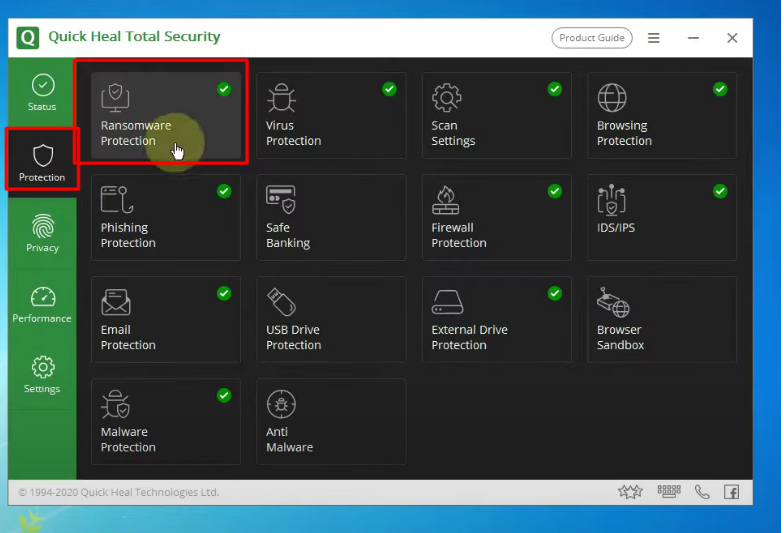Toggle Ransomware Protection green check status

(224, 89)
